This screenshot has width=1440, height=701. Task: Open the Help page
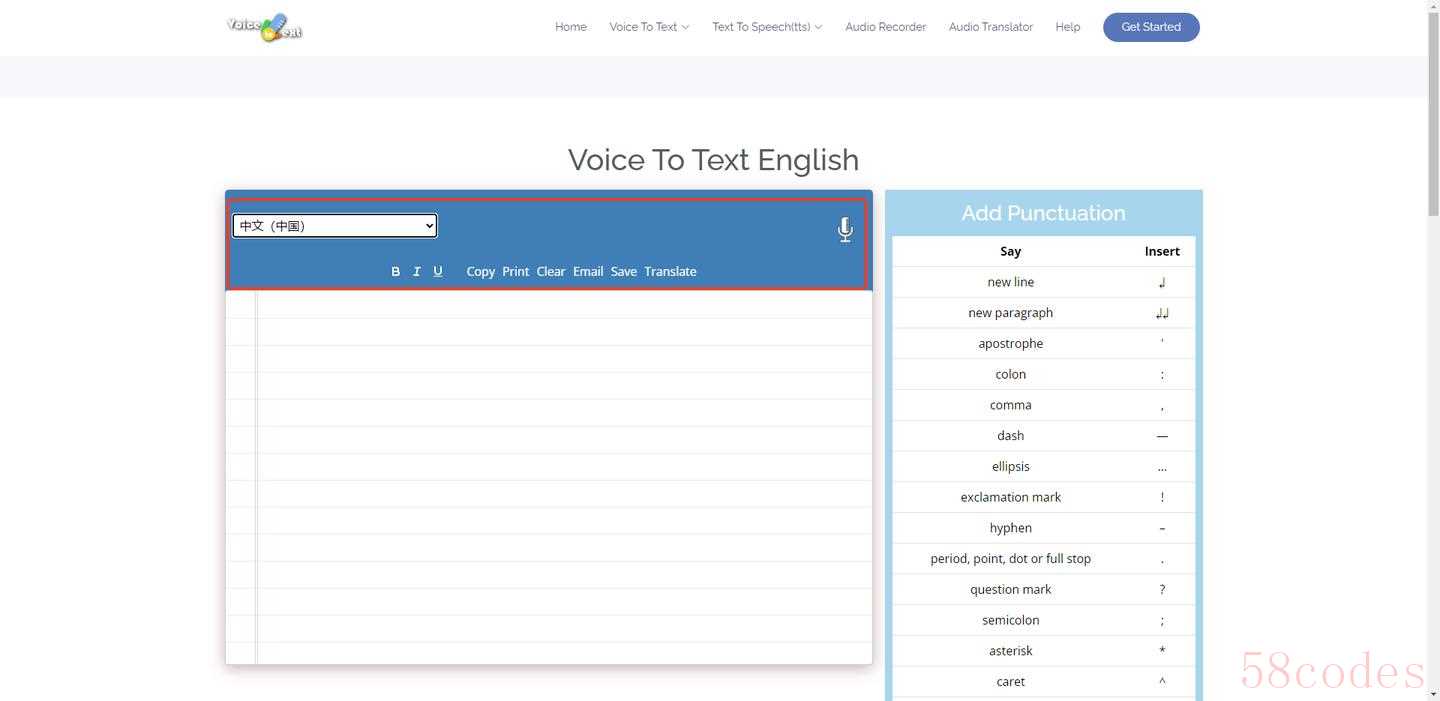[1067, 27]
